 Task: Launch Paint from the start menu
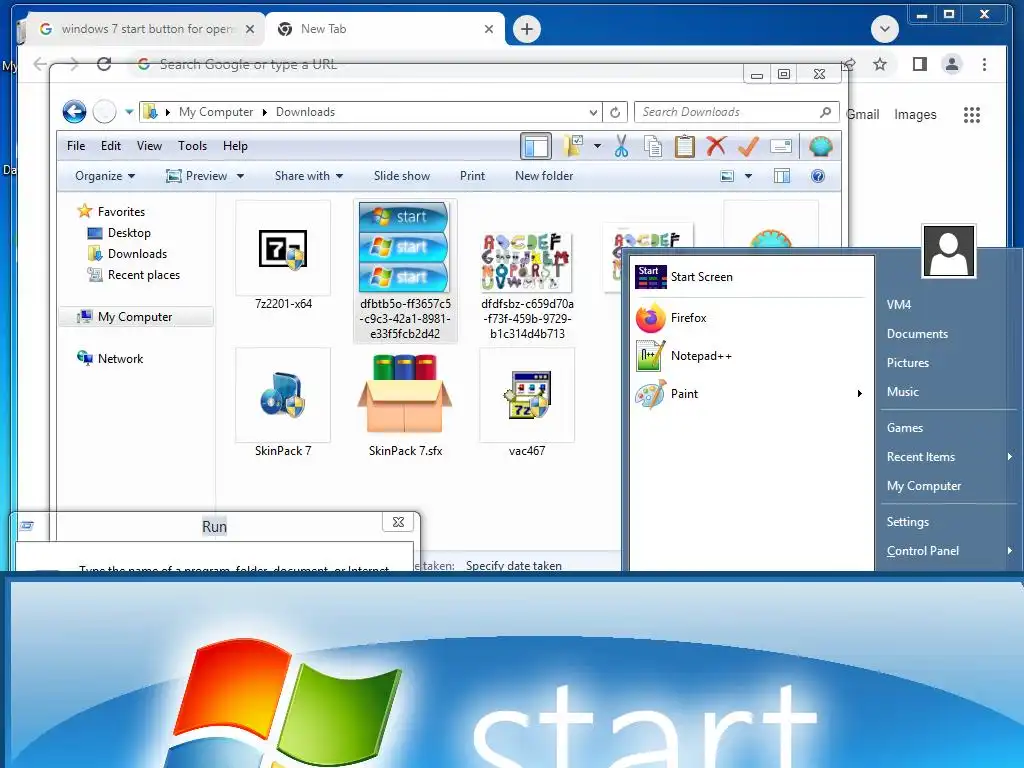pyautogui.click(x=751, y=394)
